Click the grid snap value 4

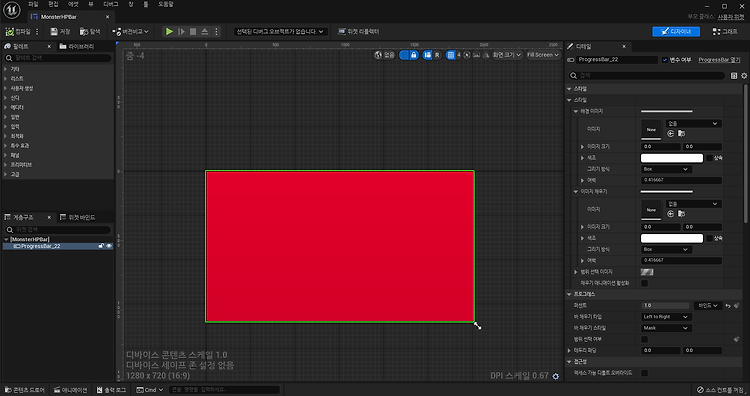[x=459, y=55]
